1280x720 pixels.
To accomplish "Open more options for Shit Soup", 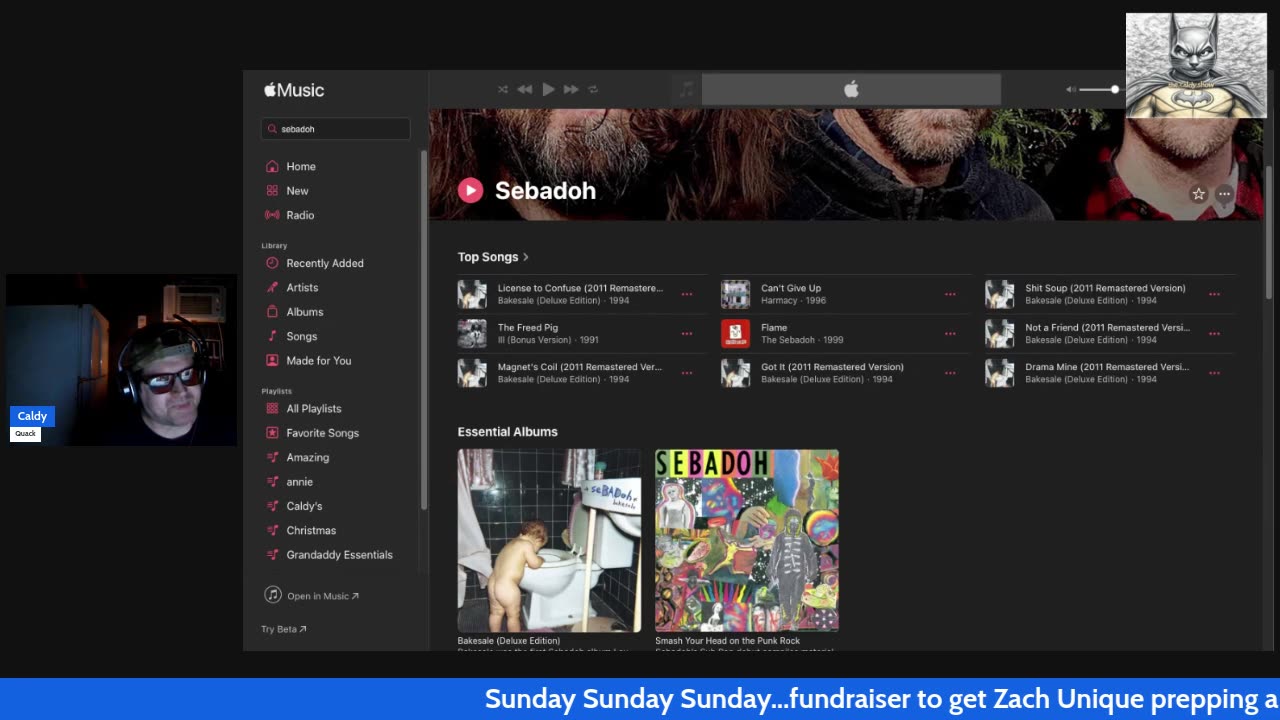I will [x=1214, y=294].
